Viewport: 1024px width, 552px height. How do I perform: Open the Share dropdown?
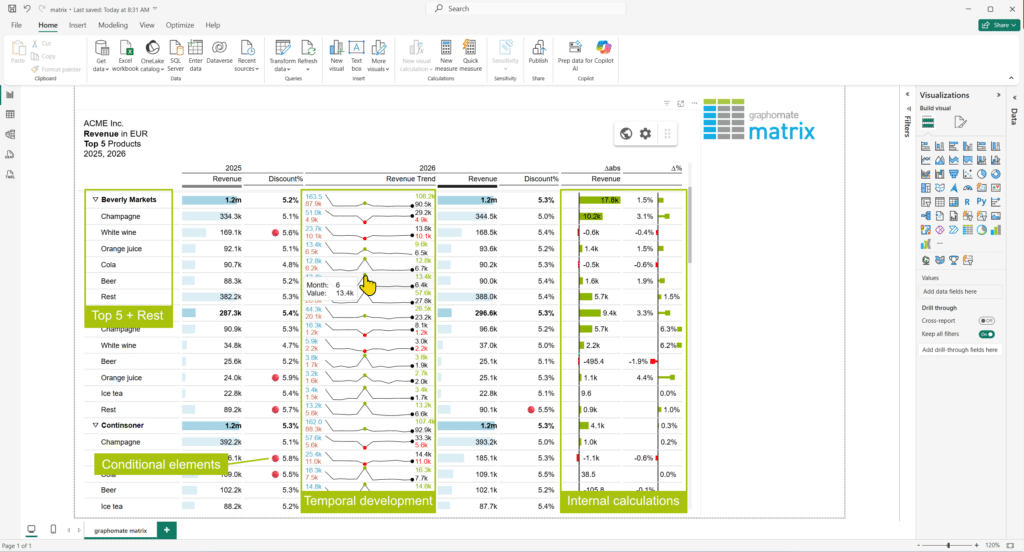[x=999, y=25]
